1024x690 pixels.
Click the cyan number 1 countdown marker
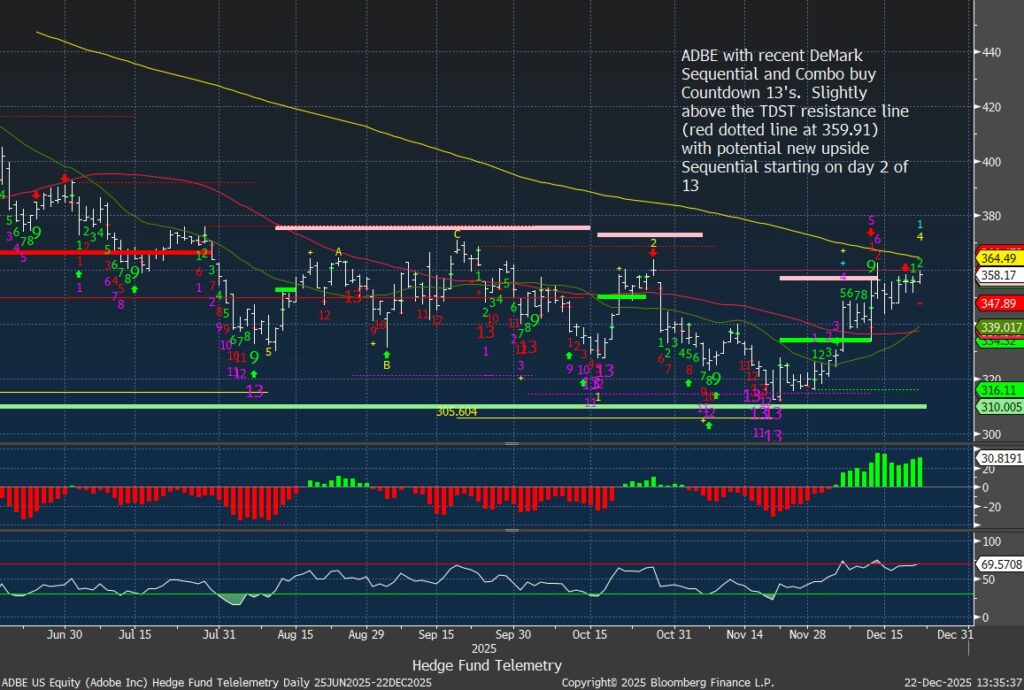click(920, 224)
